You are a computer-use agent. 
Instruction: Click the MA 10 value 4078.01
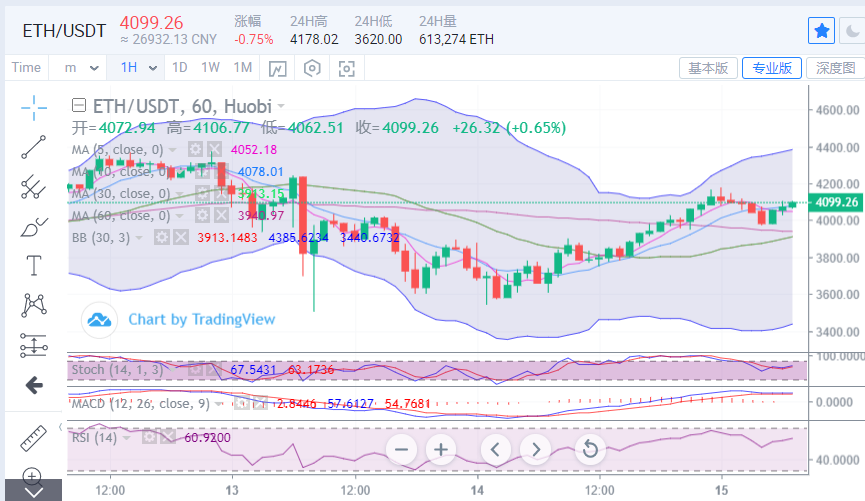[260, 172]
